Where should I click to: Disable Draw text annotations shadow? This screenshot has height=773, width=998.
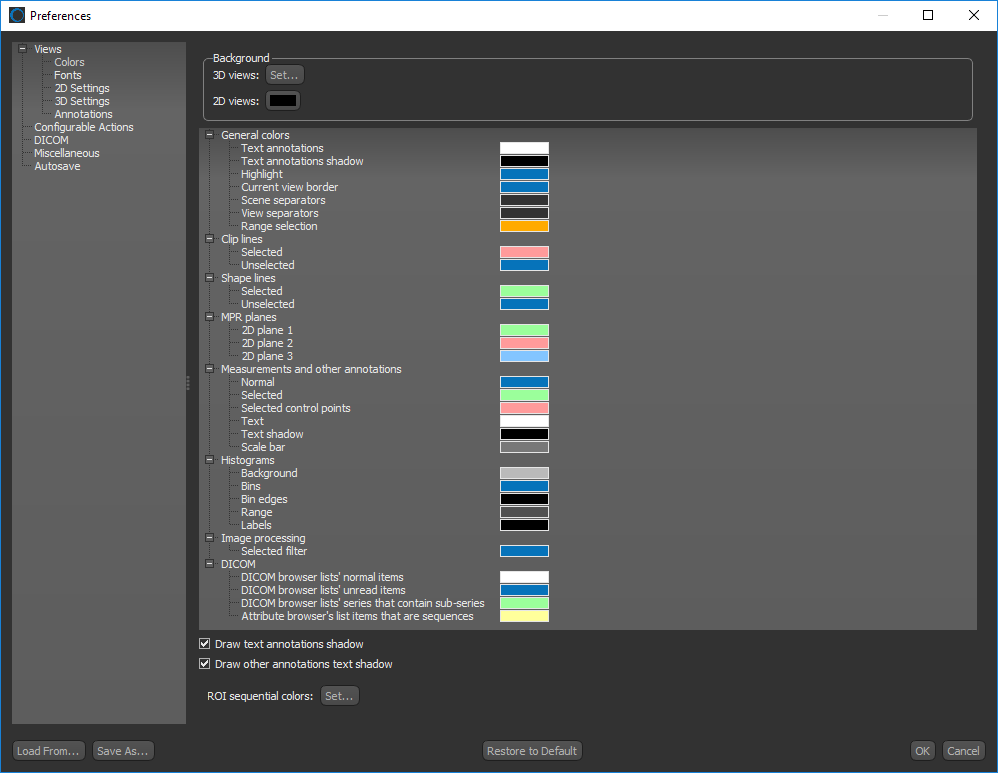point(205,644)
